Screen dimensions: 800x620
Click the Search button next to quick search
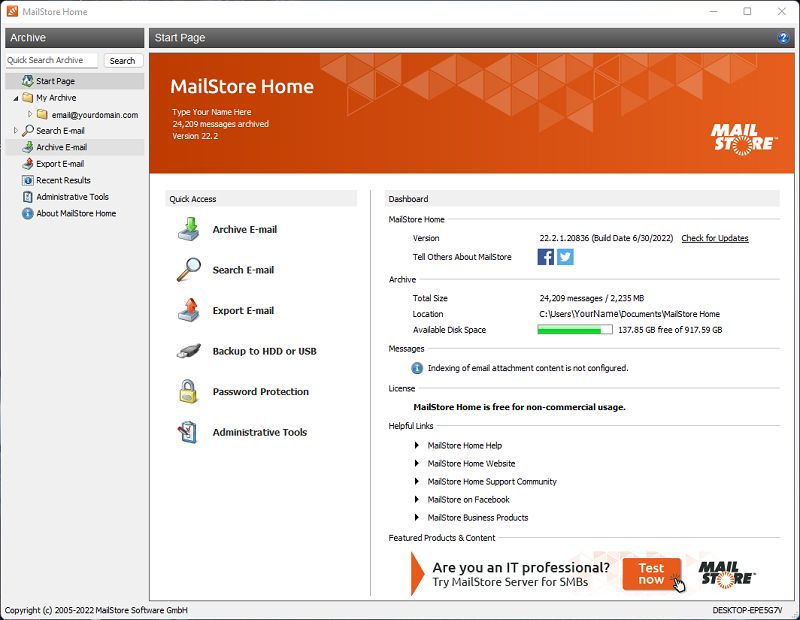[x=122, y=61]
